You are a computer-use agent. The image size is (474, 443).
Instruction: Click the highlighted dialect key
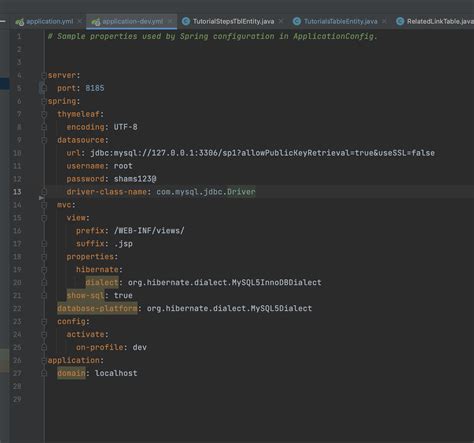coord(102,283)
